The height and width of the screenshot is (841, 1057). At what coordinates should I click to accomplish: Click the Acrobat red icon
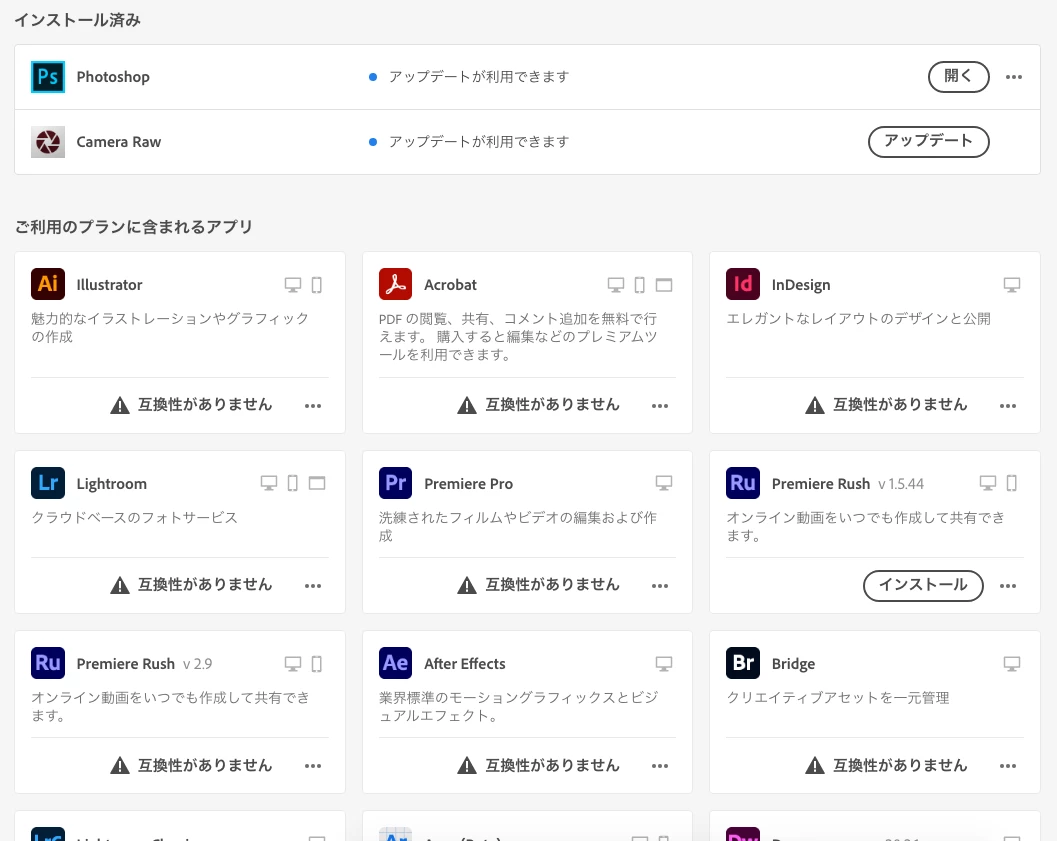coord(395,284)
